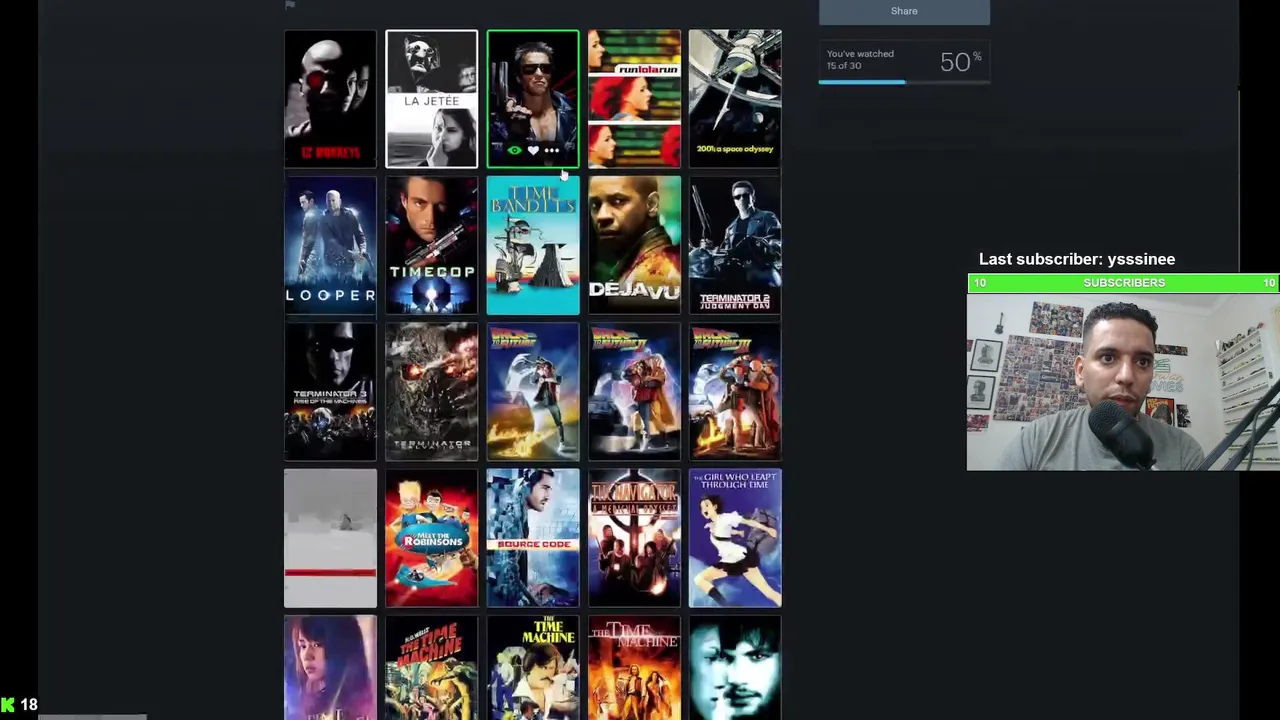Open the Timecop poster
Viewport: 1280px width, 720px height.
pyautogui.click(x=432, y=245)
